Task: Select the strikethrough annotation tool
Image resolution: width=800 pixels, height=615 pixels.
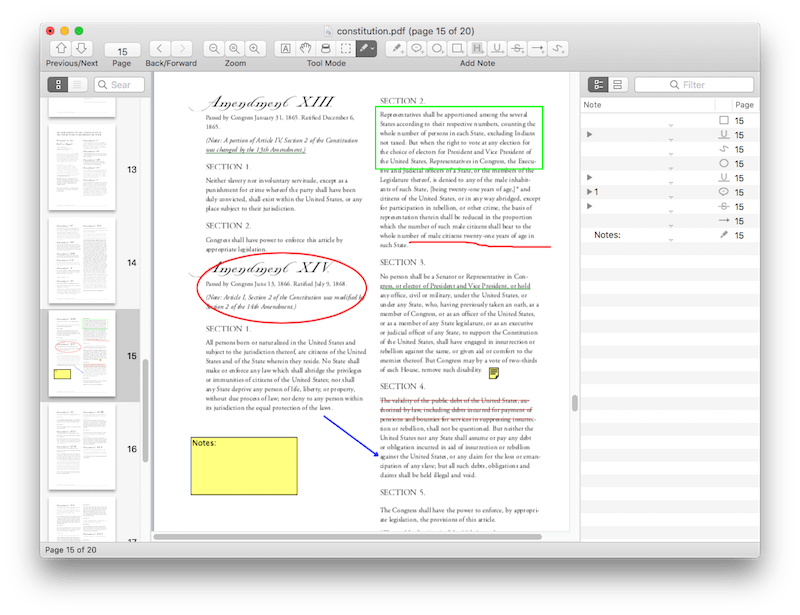Action: 517,48
